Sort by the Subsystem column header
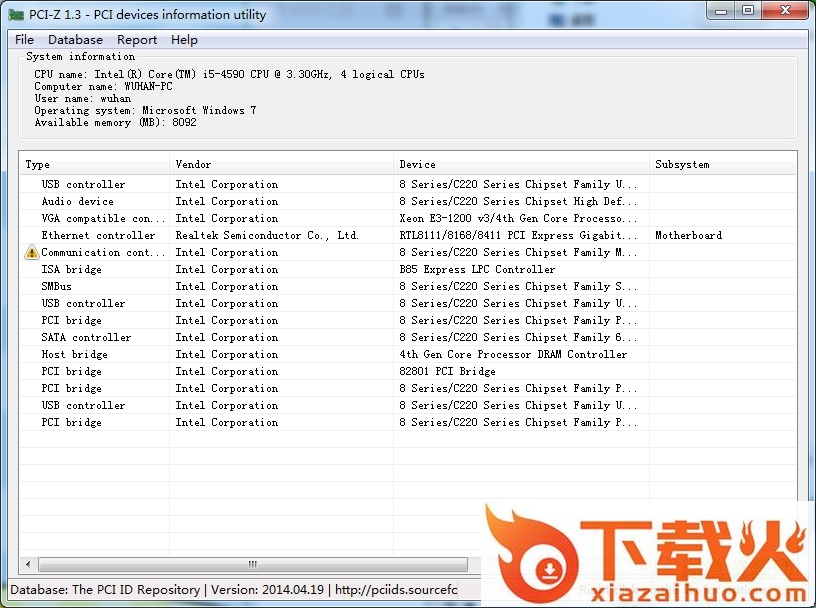The width and height of the screenshot is (816, 608). [723, 164]
